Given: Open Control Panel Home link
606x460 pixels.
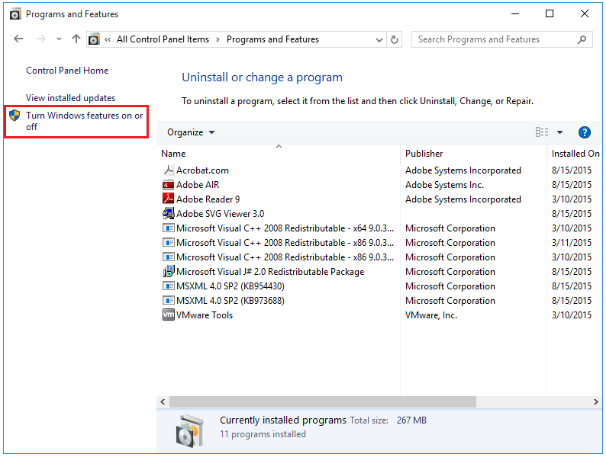Looking at the screenshot, I should pos(67,71).
